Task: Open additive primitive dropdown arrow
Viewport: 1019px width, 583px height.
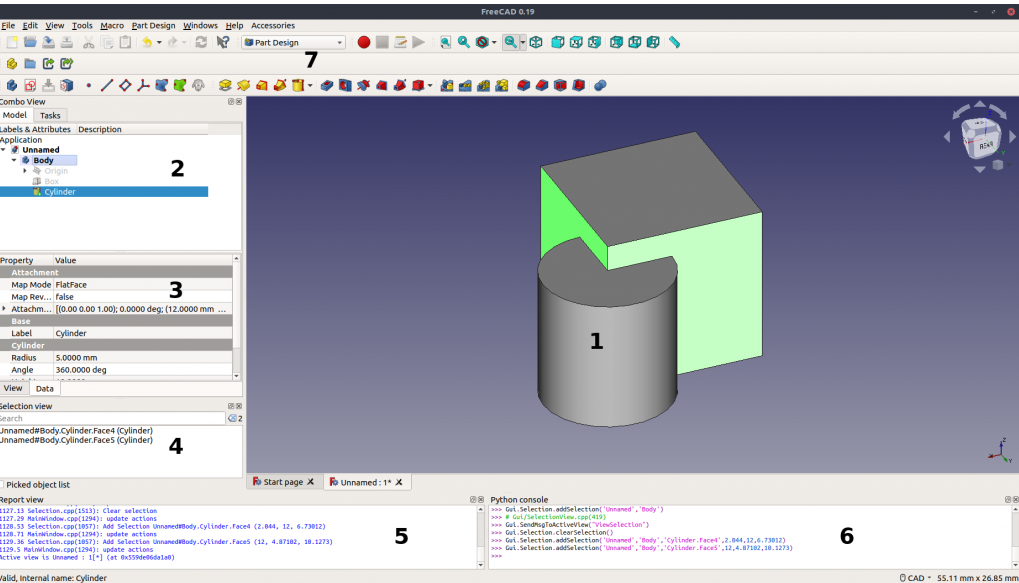Action: coord(310,85)
